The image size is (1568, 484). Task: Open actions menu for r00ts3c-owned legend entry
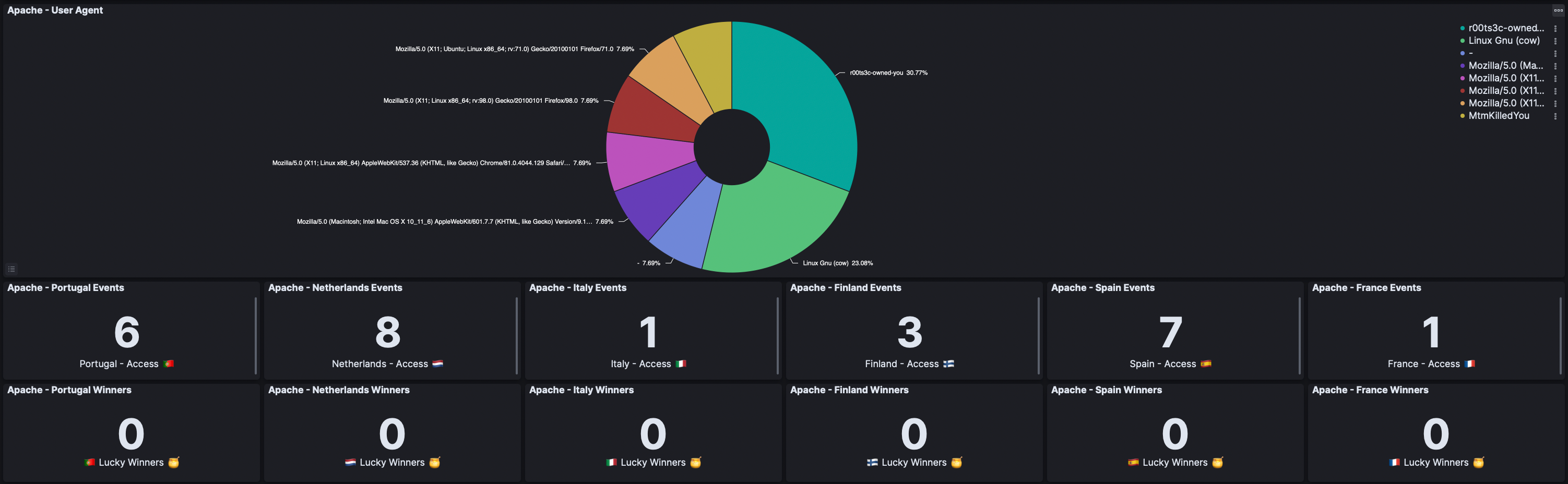(1555, 29)
